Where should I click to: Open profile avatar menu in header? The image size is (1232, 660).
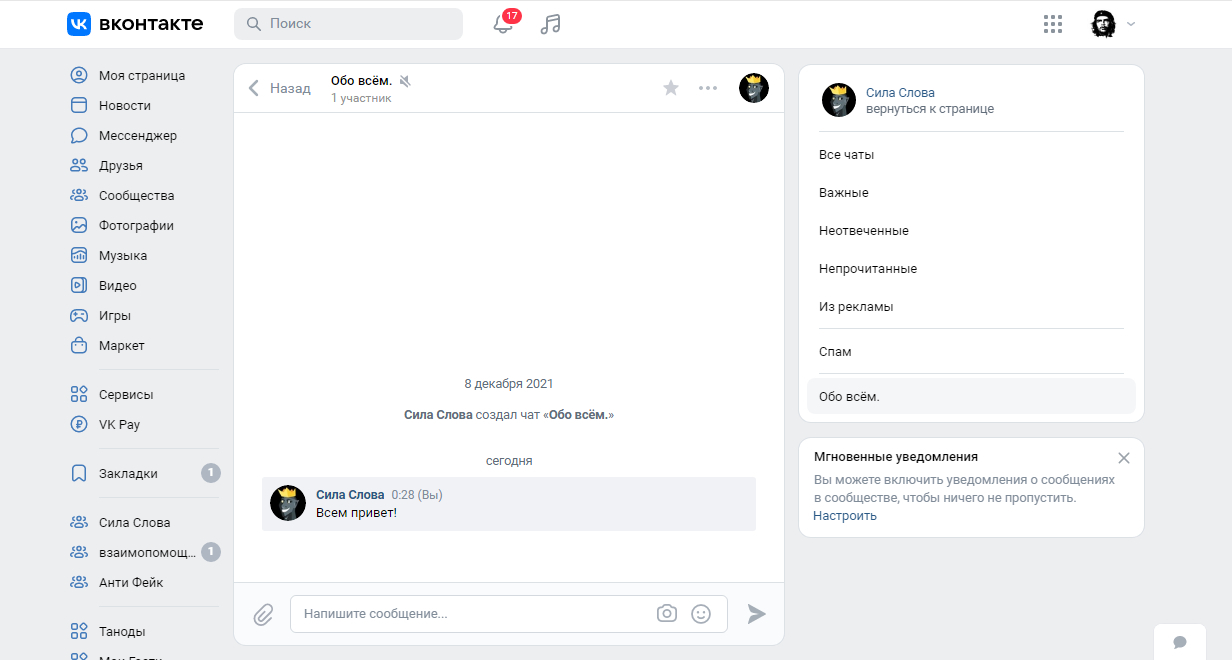[1102, 24]
